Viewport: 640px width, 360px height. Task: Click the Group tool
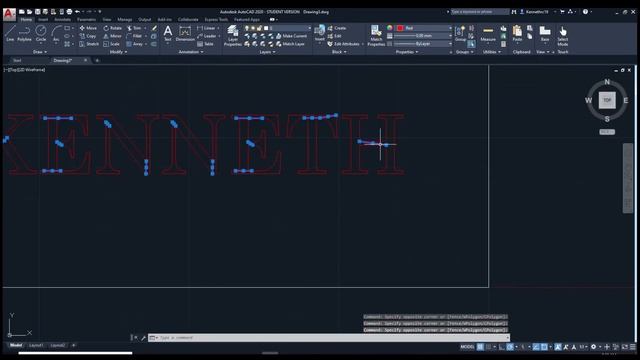click(460, 33)
